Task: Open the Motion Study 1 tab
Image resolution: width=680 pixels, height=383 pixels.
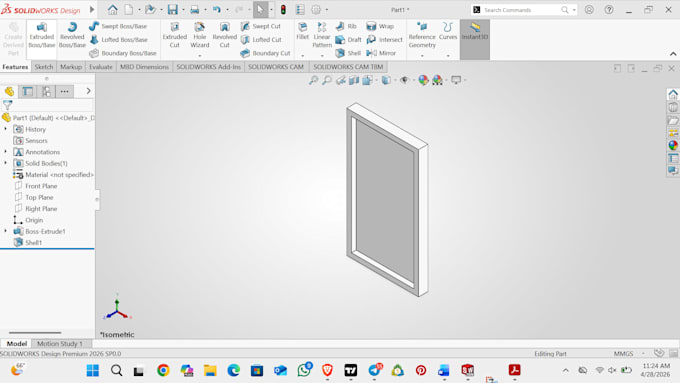Action: point(59,344)
